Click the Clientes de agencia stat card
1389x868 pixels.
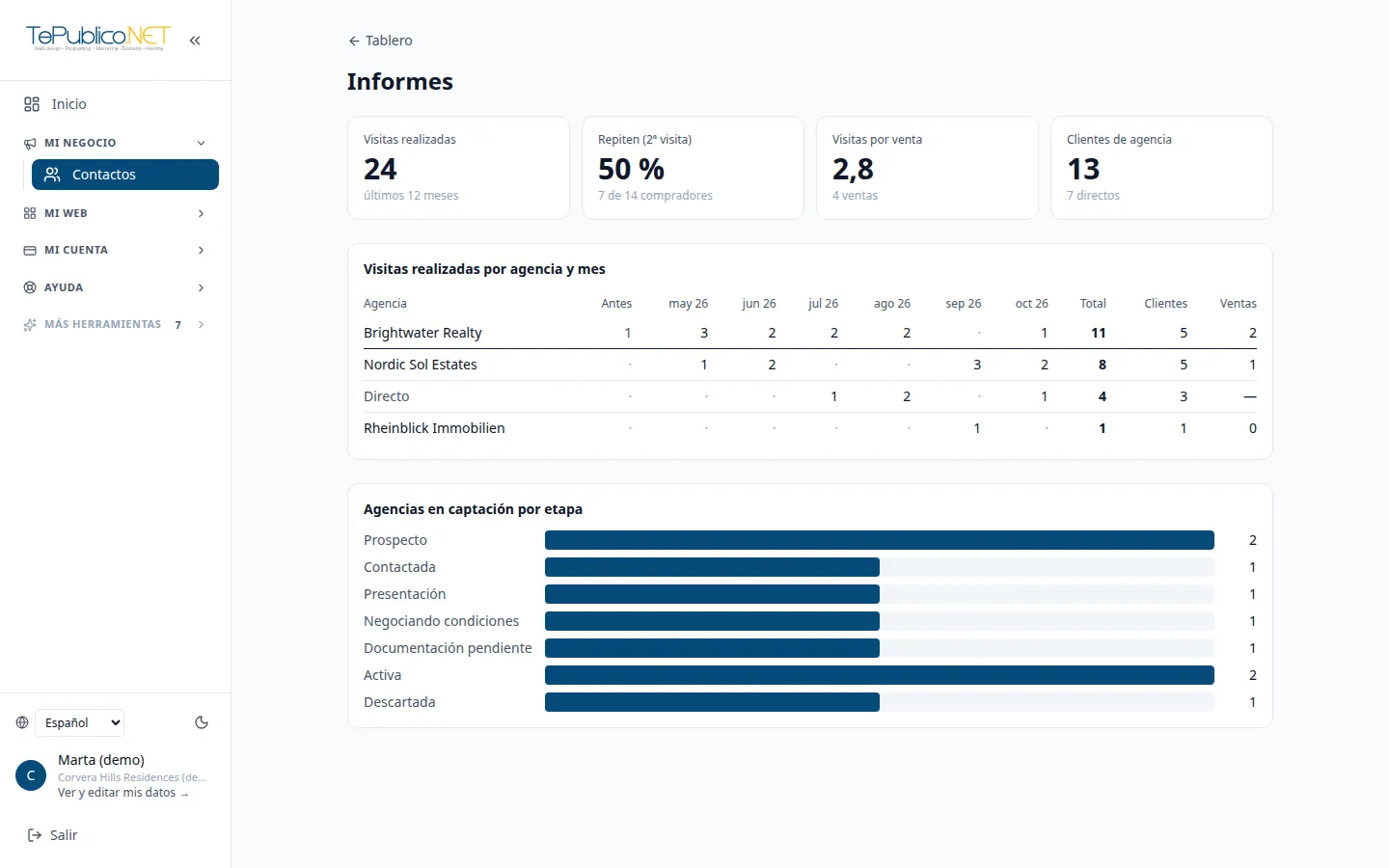[x=1161, y=168]
